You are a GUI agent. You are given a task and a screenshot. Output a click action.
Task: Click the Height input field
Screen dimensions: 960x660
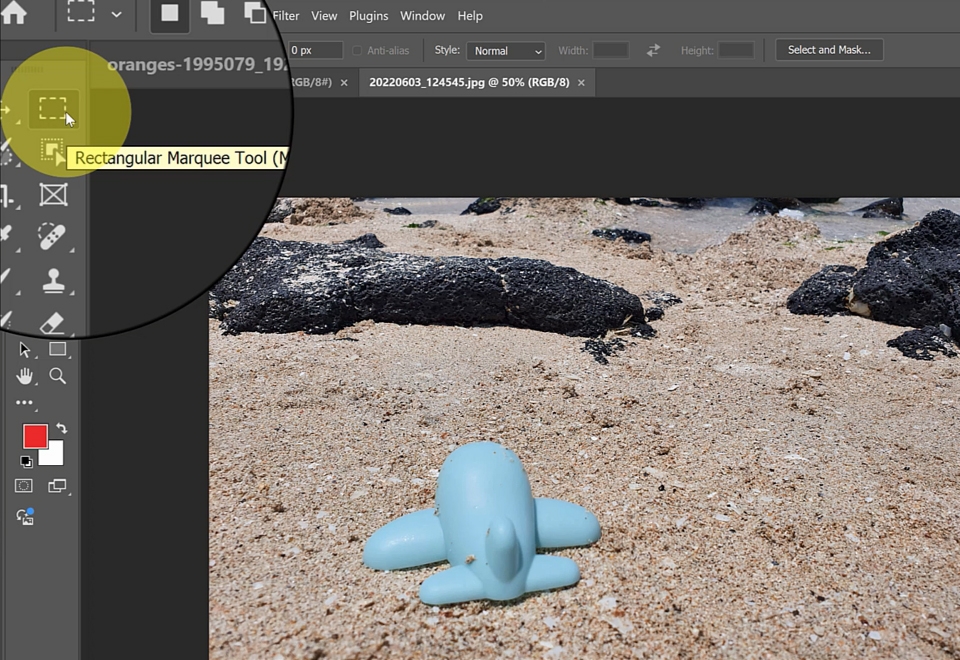[735, 50]
